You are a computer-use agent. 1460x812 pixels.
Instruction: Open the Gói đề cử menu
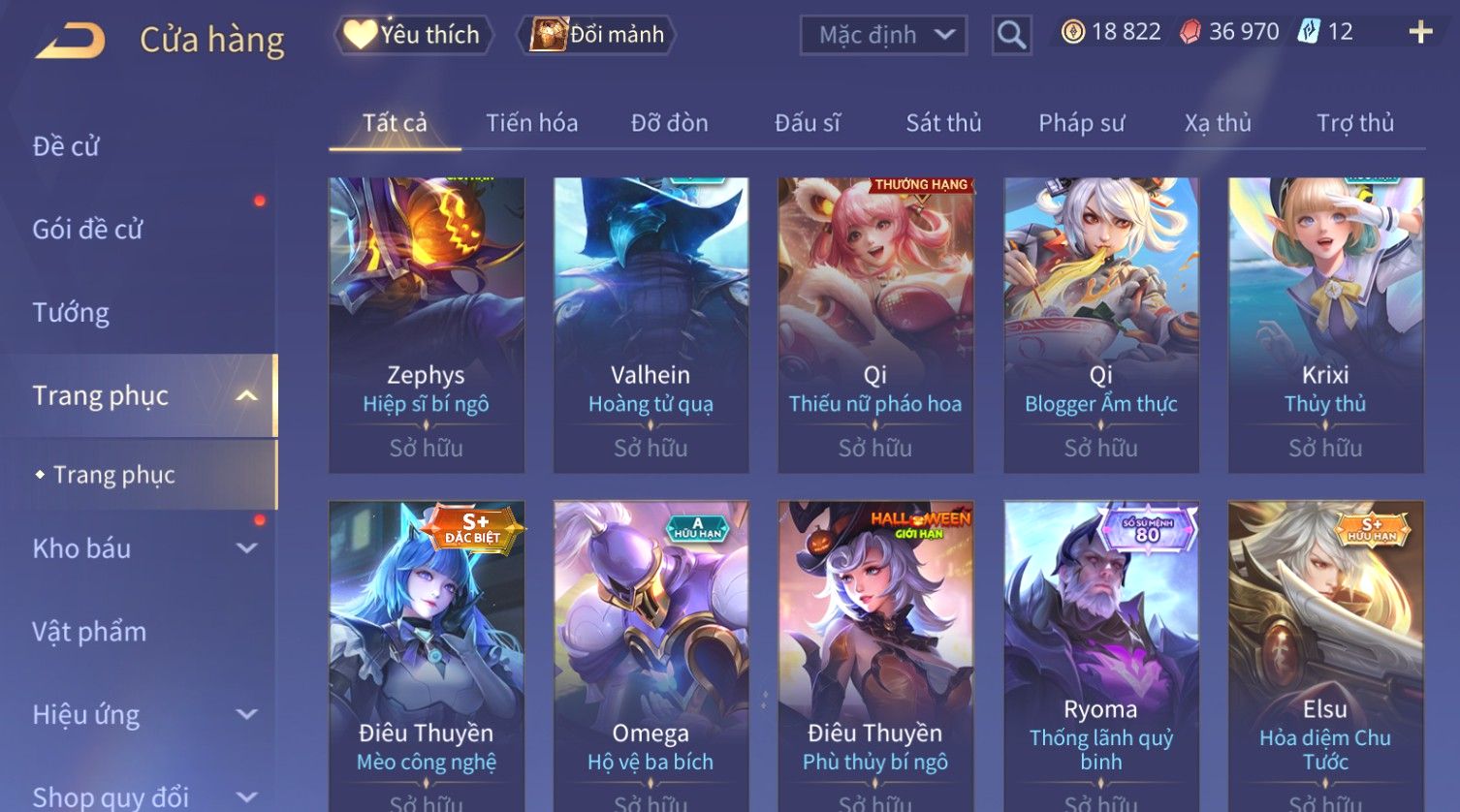87,230
